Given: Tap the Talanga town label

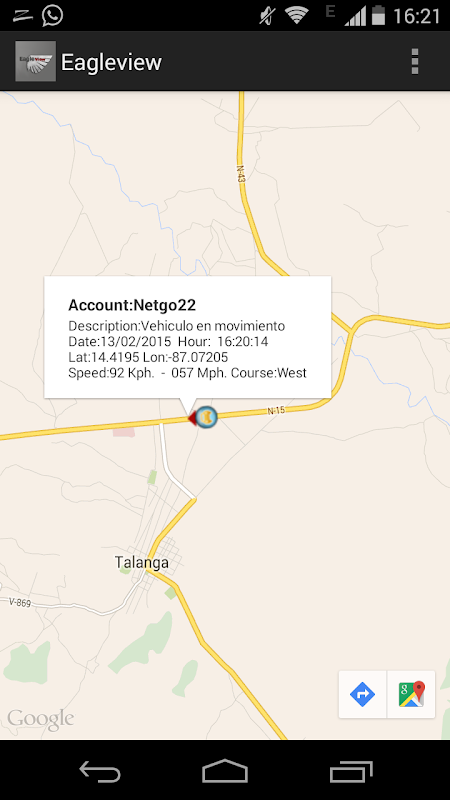Looking at the screenshot, I should click(141, 563).
